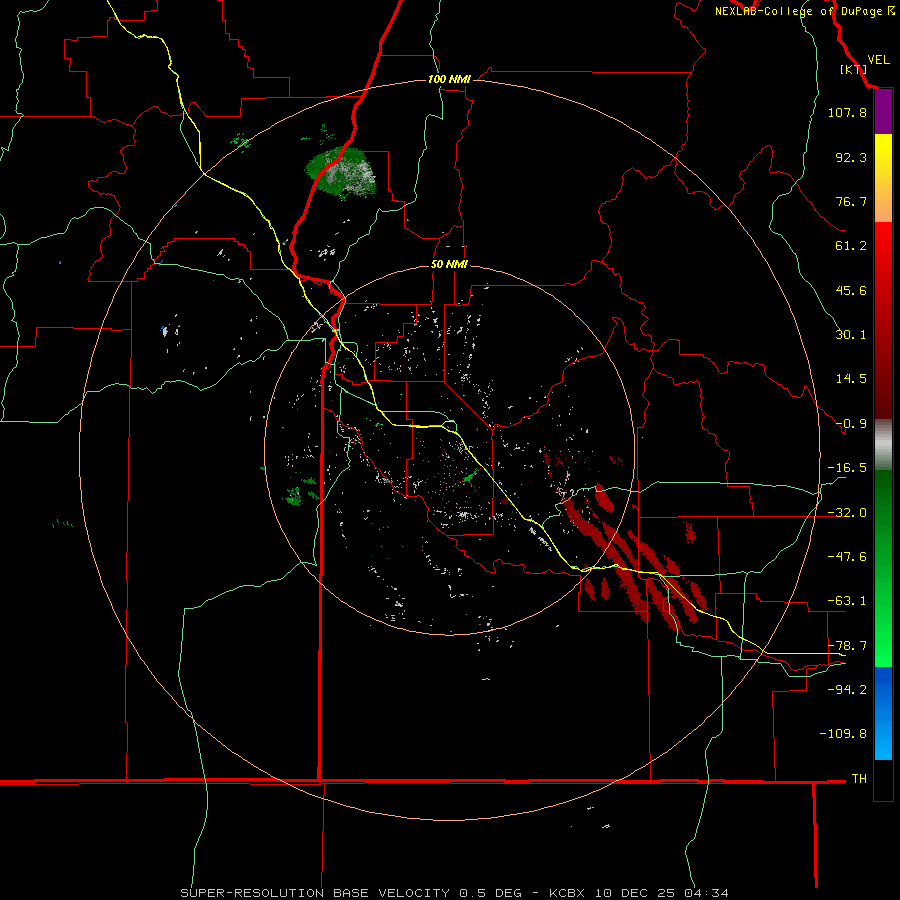This screenshot has width=900, height=900.
Task: Select the purple segment of velocity color bar
Action: pos(883,112)
